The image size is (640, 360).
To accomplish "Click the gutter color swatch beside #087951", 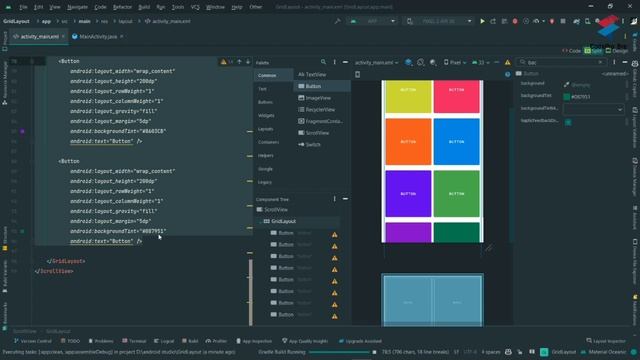I will click(22, 231).
